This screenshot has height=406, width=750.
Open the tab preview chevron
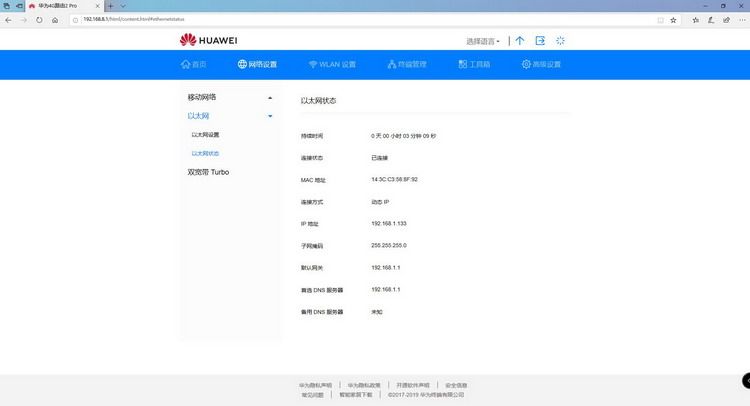tap(123, 6)
